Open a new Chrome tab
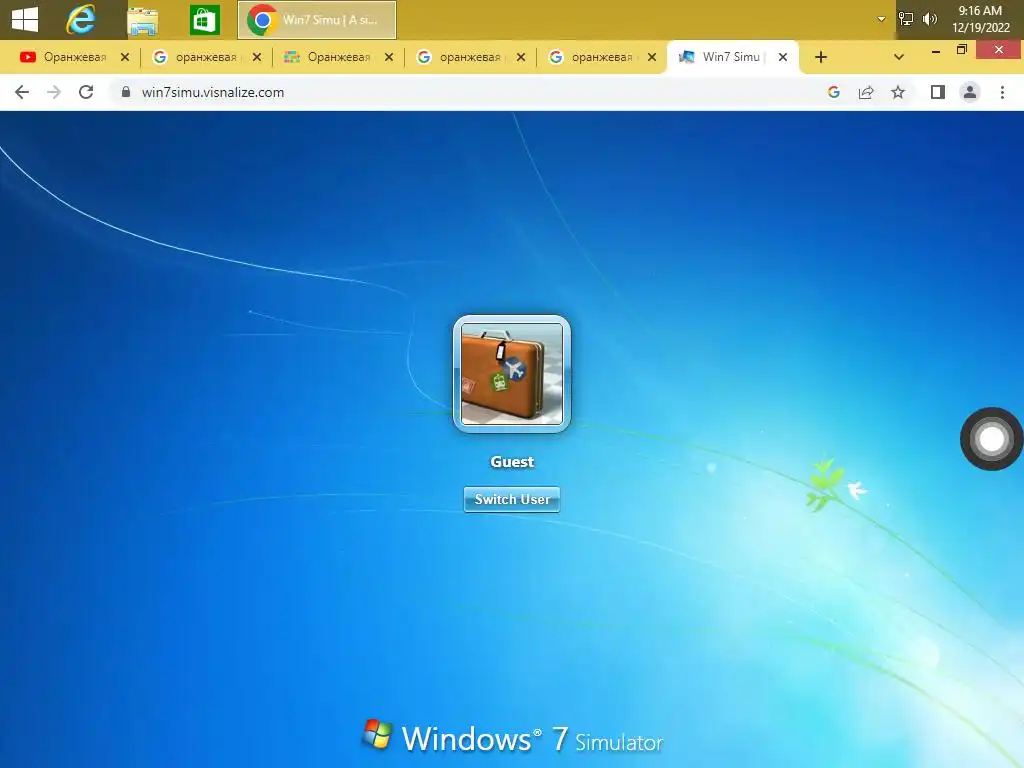Screen dimensions: 1024x768 [x=821, y=57]
